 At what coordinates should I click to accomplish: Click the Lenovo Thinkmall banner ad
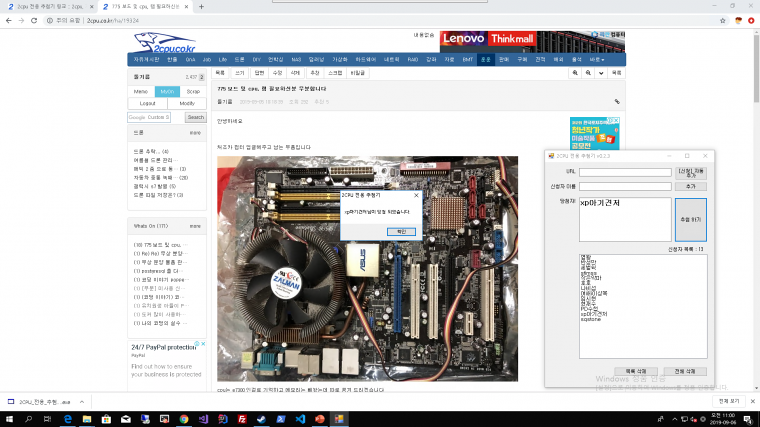coord(532,42)
